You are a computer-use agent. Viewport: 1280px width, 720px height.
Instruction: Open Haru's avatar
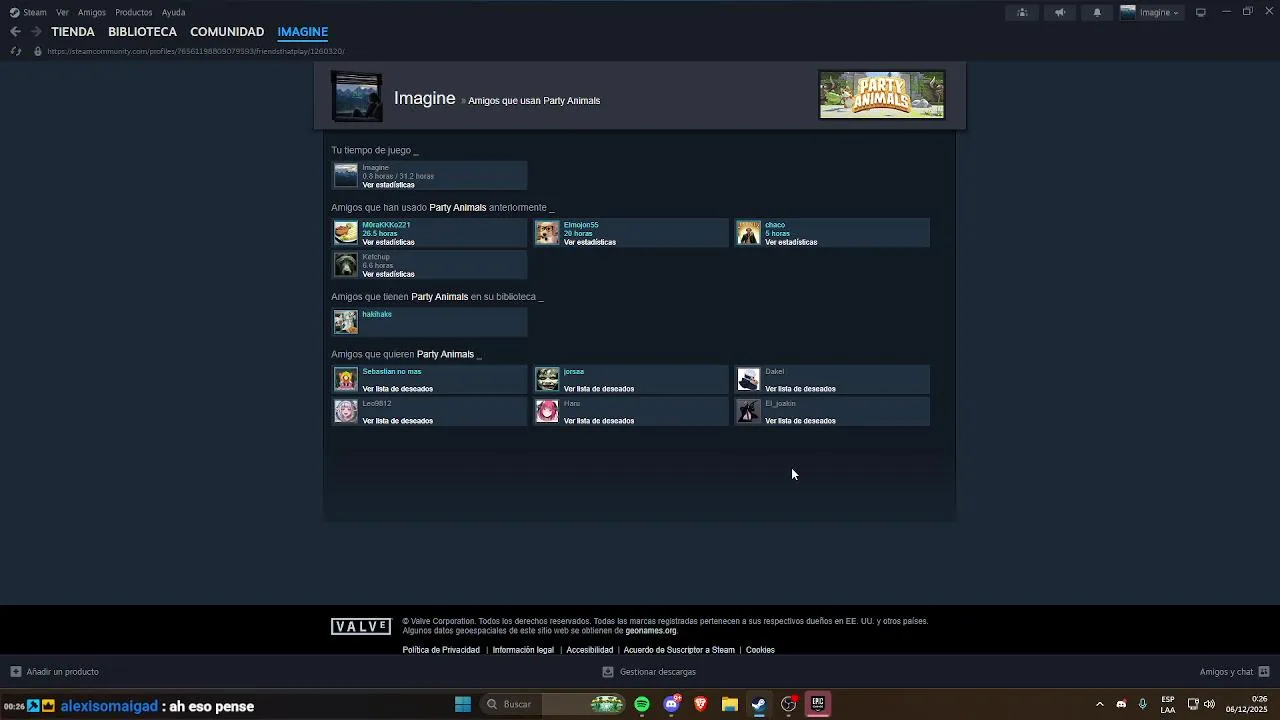point(547,411)
